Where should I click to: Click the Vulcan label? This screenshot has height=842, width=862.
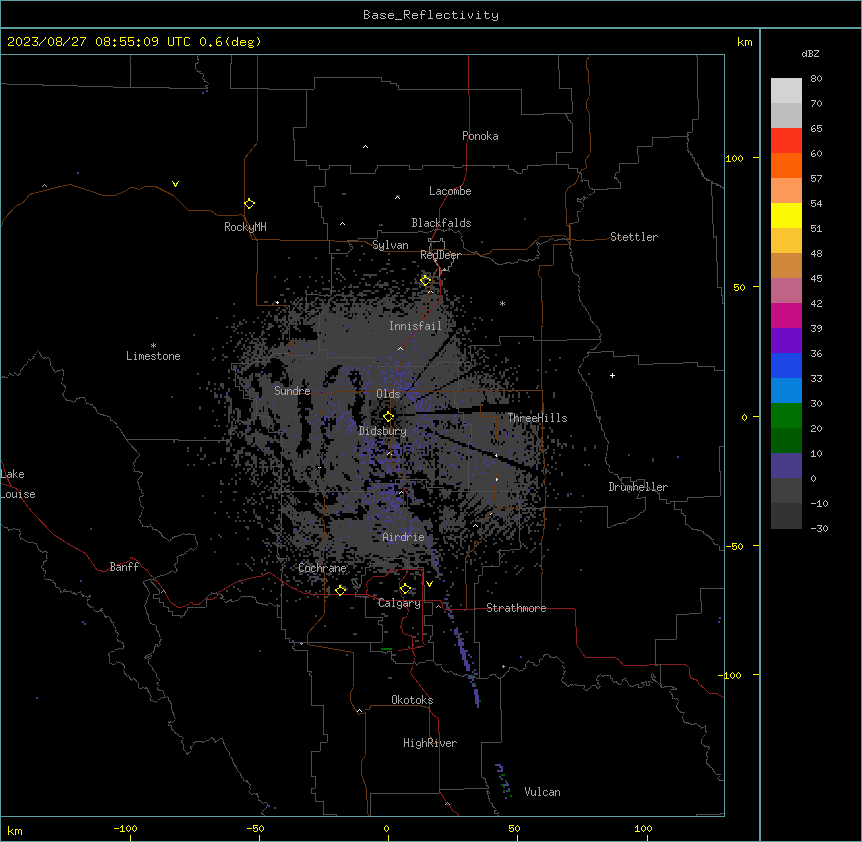point(543,792)
